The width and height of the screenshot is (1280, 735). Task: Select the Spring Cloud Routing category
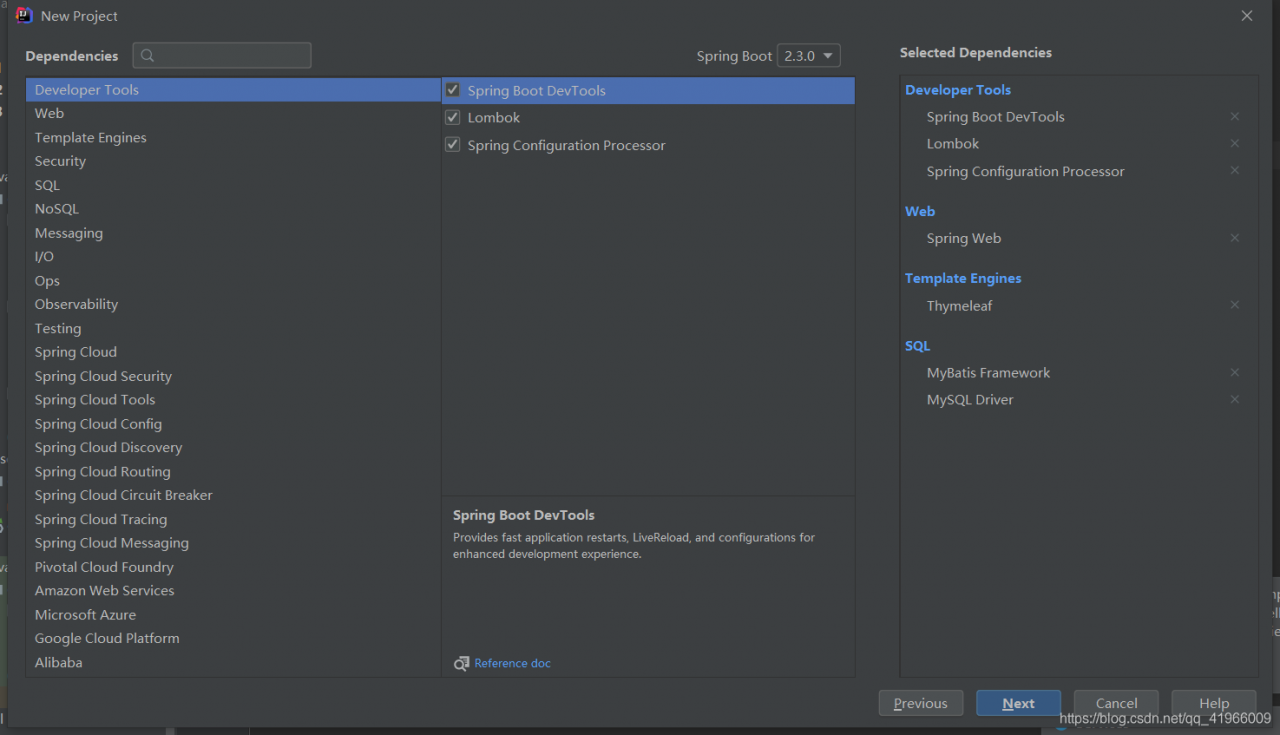(233, 471)
